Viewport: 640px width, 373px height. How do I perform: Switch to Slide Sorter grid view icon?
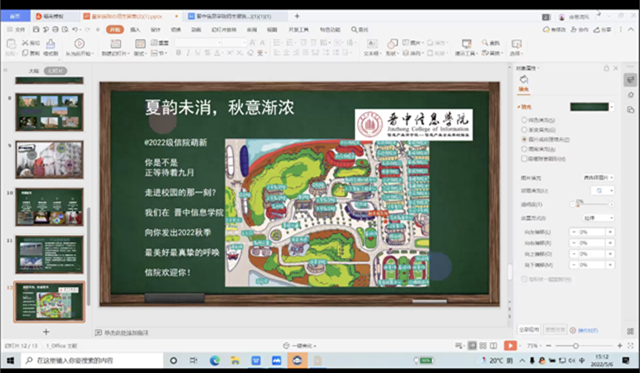483,346
